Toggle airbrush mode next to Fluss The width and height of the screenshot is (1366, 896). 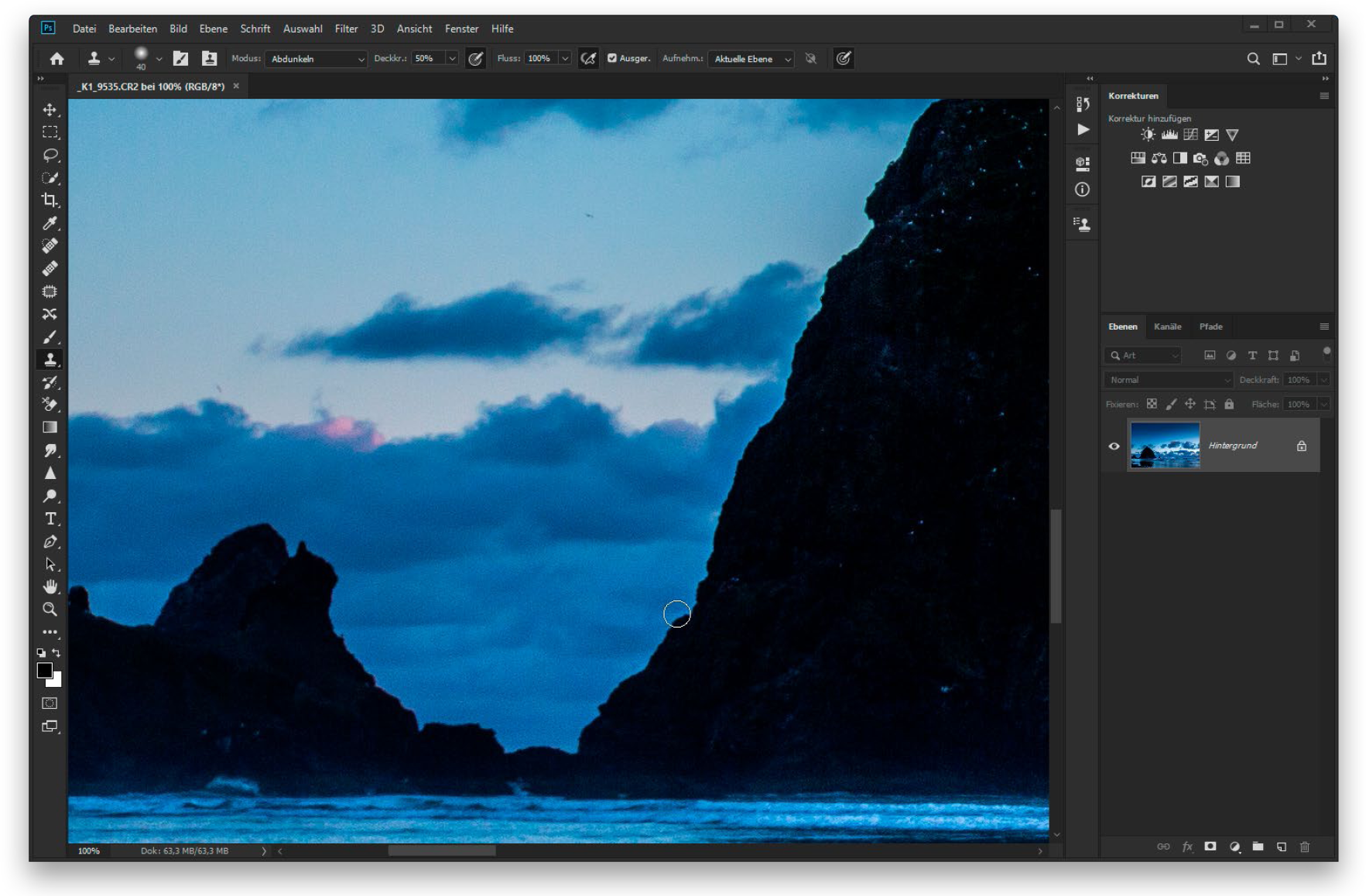pos(589,59)
